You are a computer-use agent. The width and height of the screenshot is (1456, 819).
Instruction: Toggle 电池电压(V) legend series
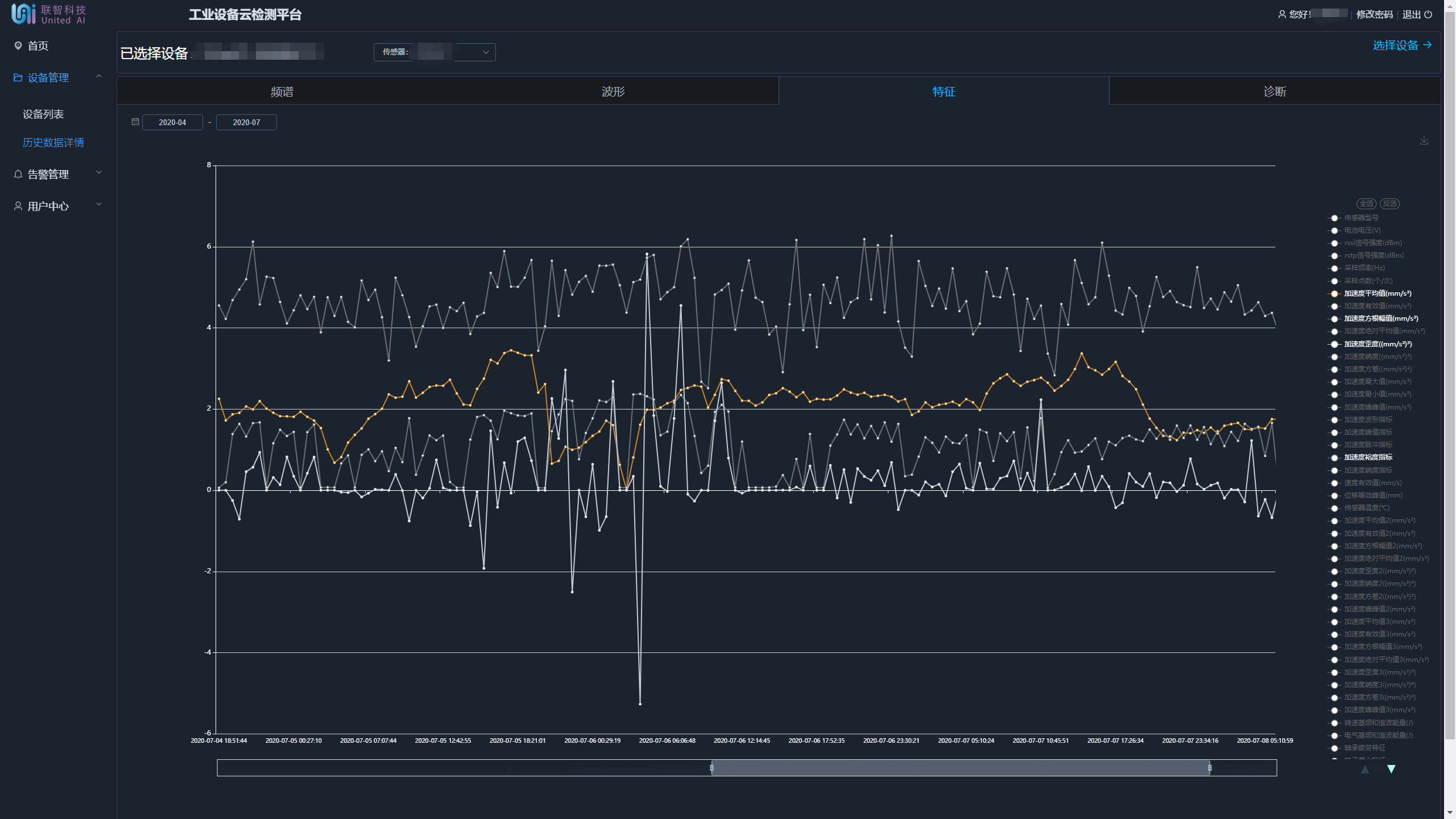point(1362,230)
